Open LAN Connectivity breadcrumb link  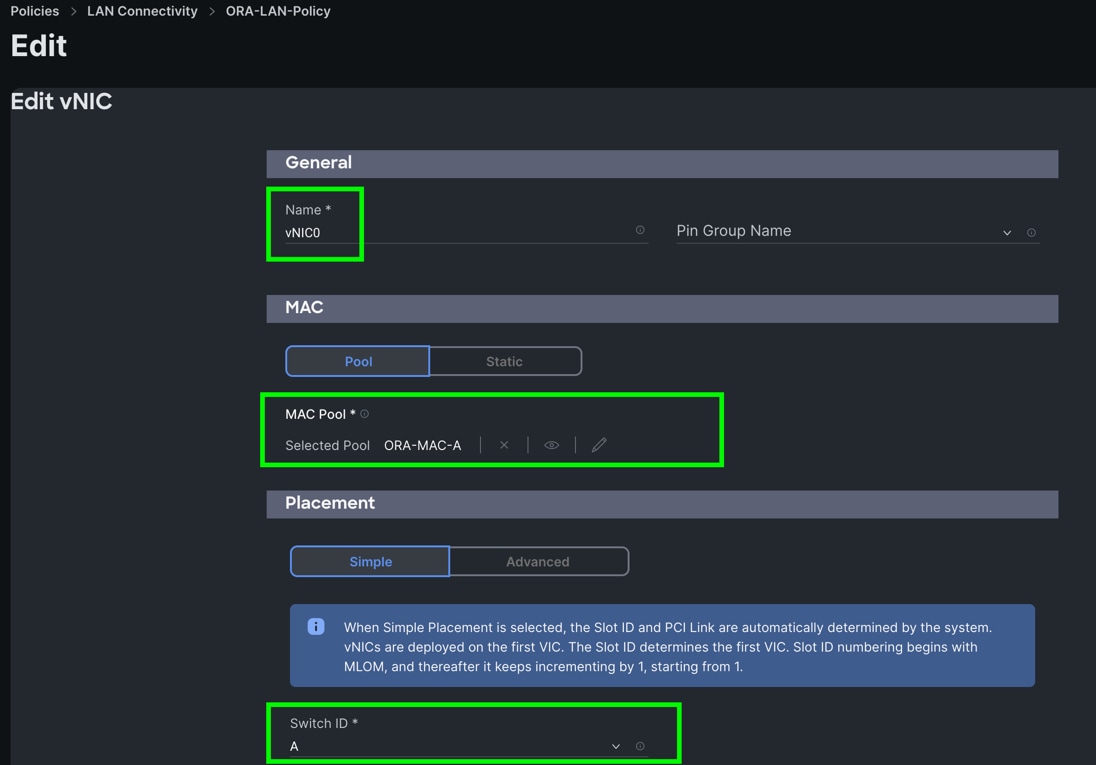142,11
